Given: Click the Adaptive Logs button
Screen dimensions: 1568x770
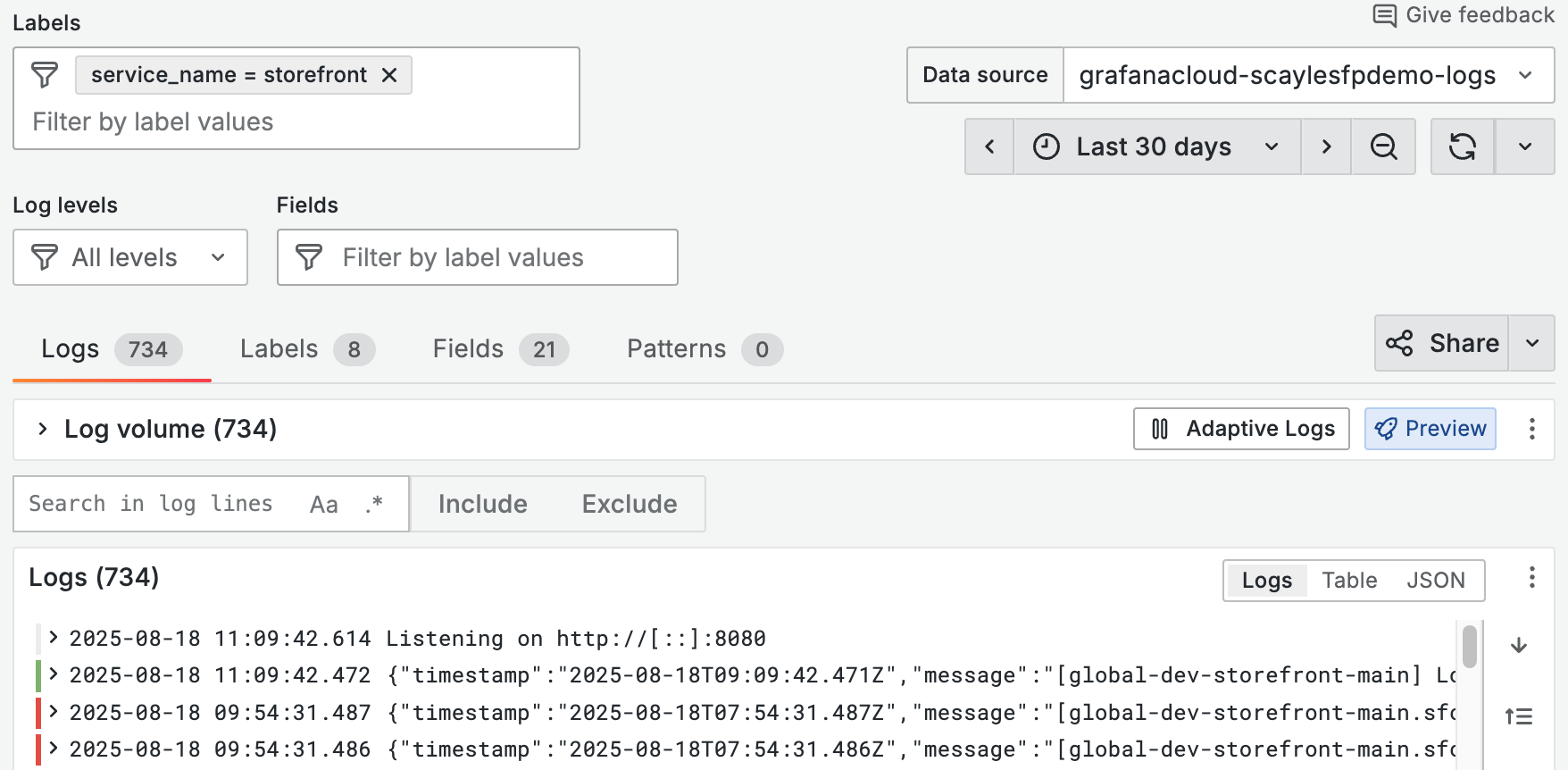Looking at the screenshot, I should (x=1241, y=429).
